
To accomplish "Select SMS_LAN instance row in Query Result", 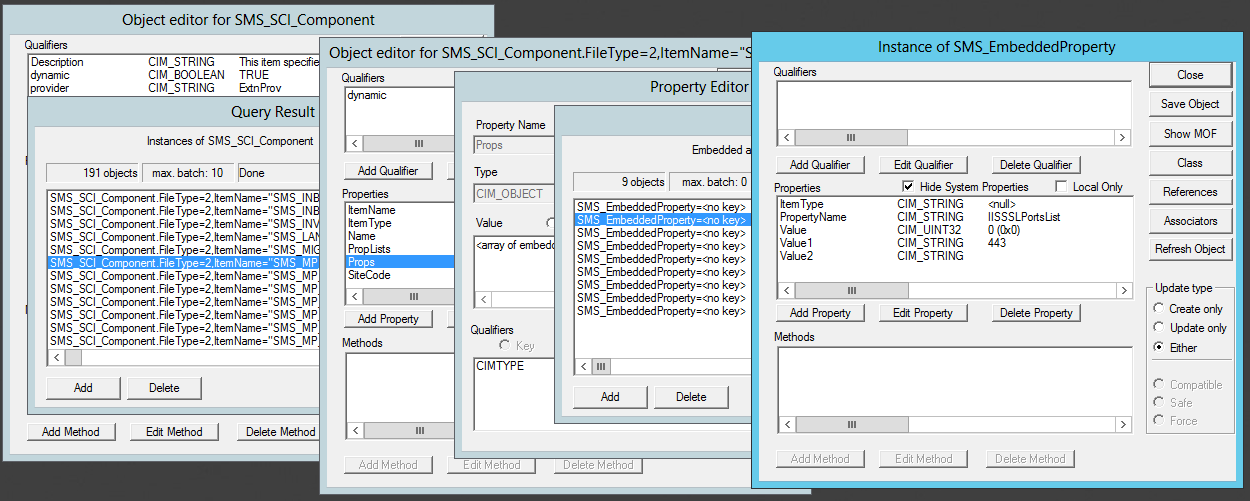I will click(183, 237).
